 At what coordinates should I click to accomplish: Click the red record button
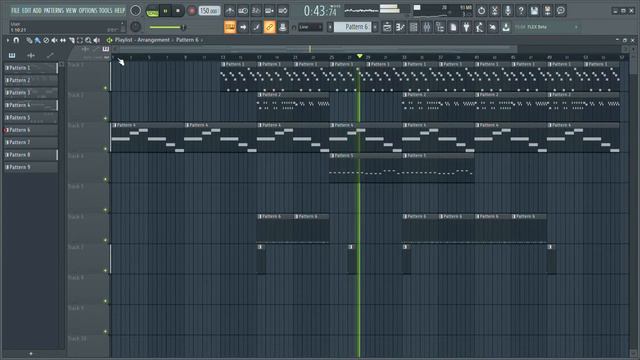191,11
